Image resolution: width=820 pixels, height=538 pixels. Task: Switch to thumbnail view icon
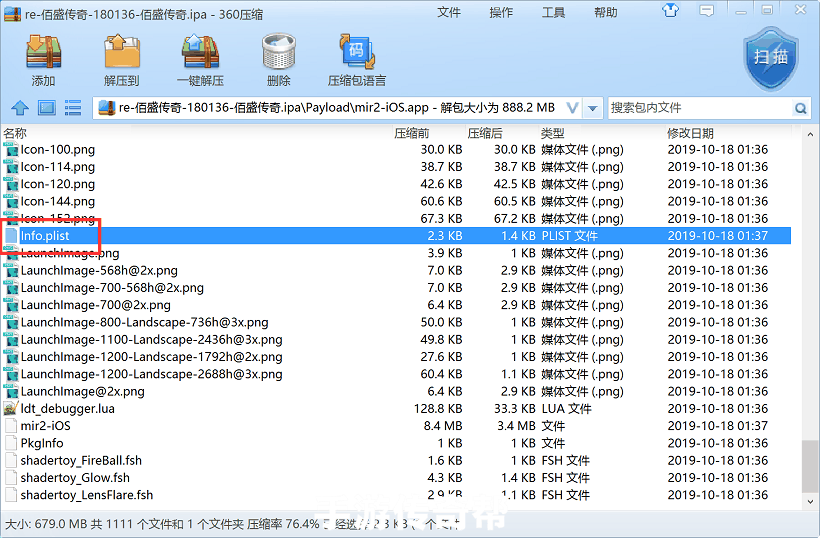pyautogui.click(x=47, y=108)
